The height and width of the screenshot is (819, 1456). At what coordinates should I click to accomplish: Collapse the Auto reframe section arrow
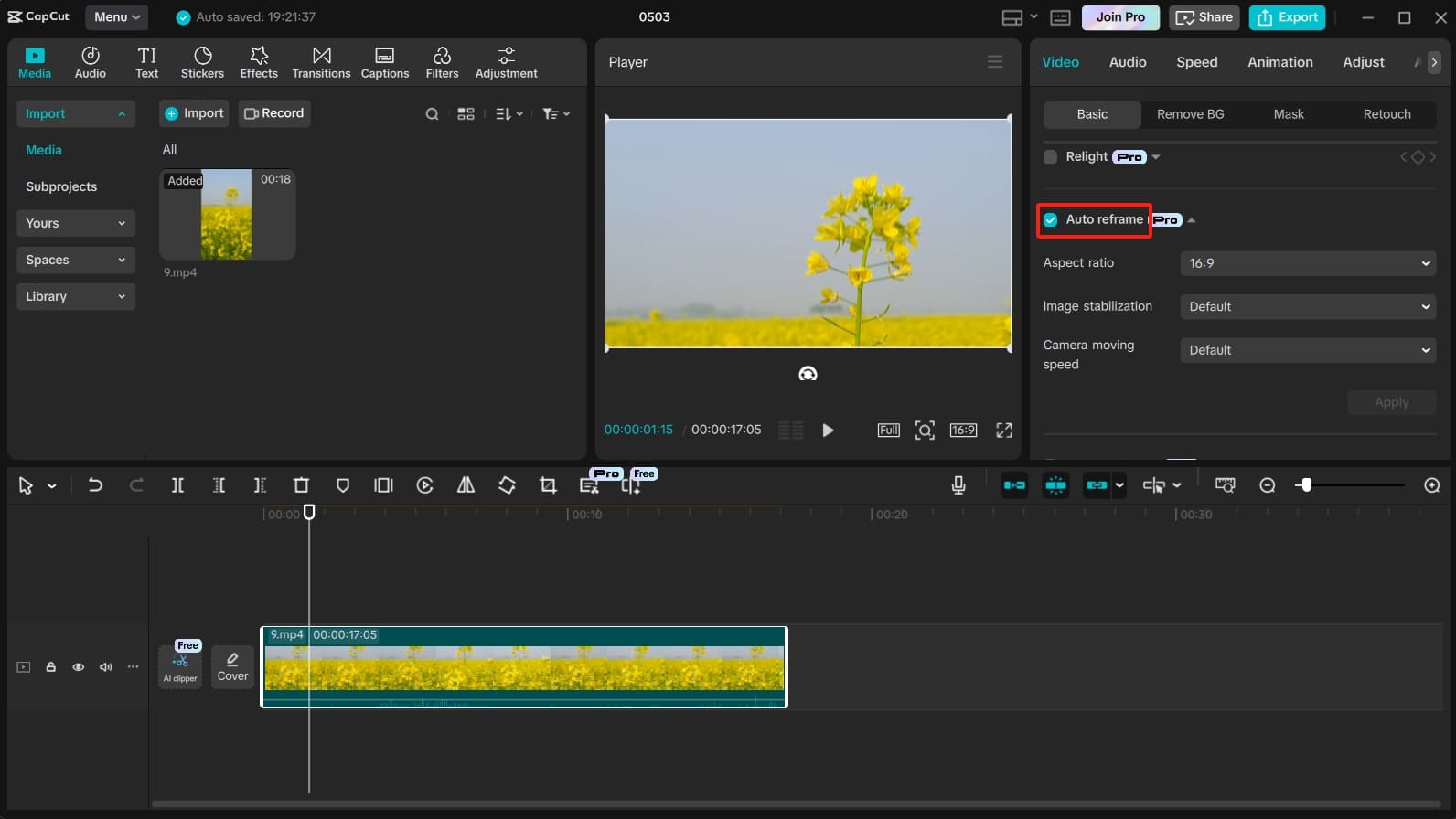click(1192, 220)
